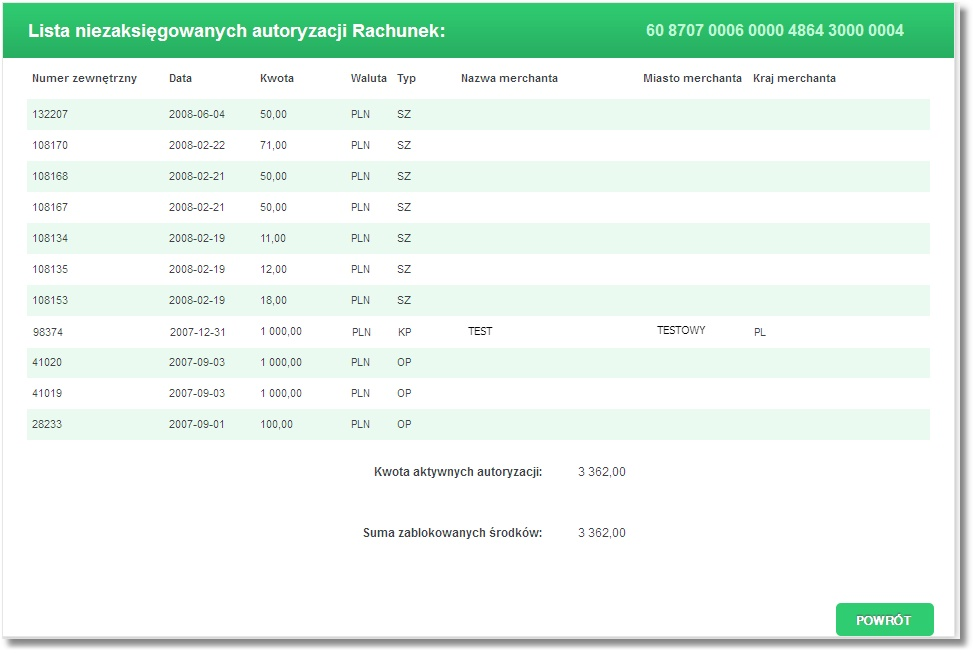Select authorization number 108134
974x653 pixels.
point(50,239)
